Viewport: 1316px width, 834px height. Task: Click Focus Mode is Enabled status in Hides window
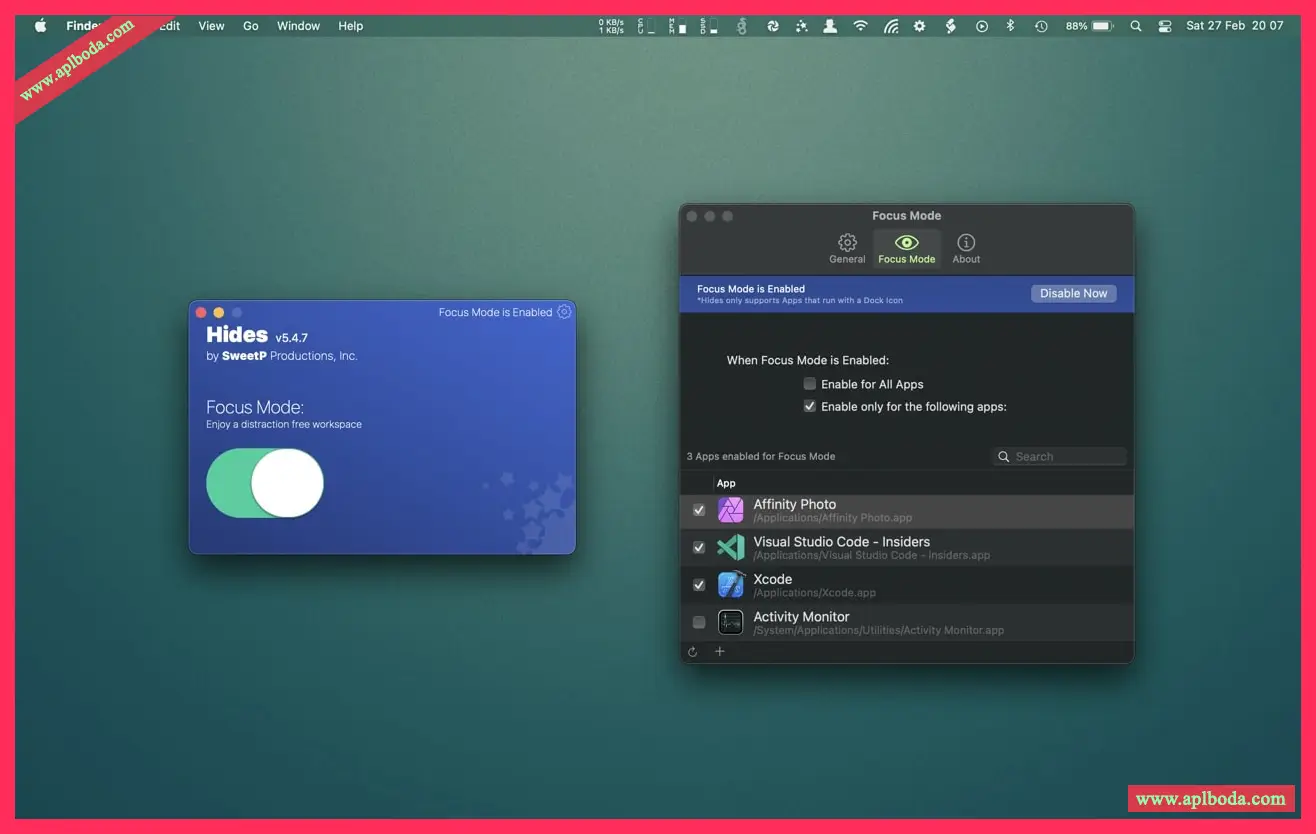[x=495, y=312]
